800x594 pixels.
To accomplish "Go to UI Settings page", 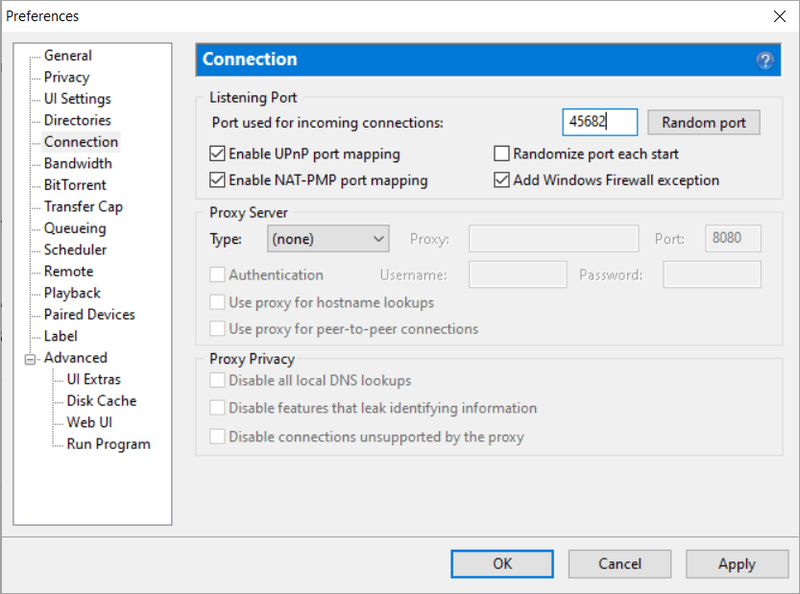I will [78, 98].
